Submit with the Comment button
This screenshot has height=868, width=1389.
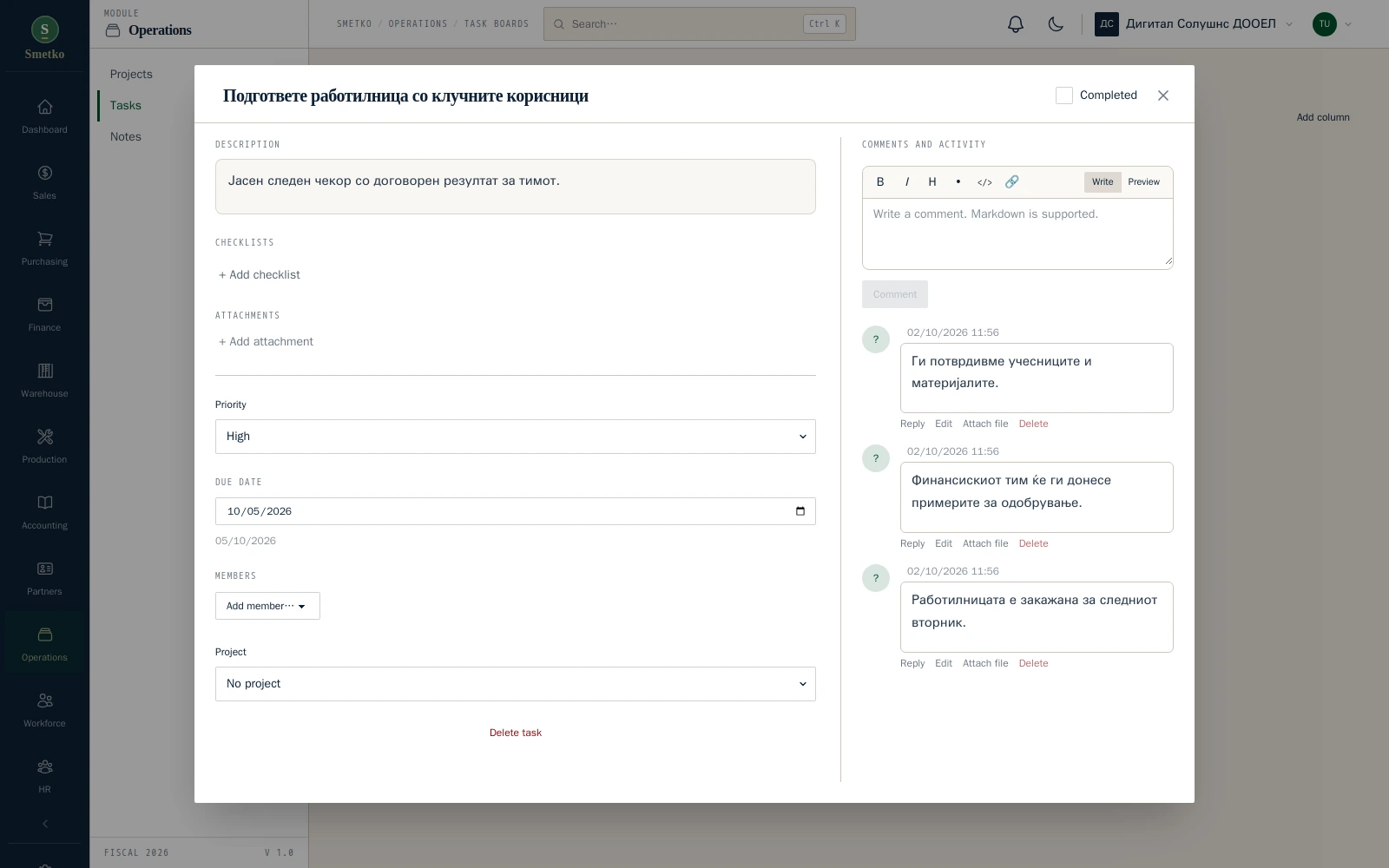coord(895,294)
